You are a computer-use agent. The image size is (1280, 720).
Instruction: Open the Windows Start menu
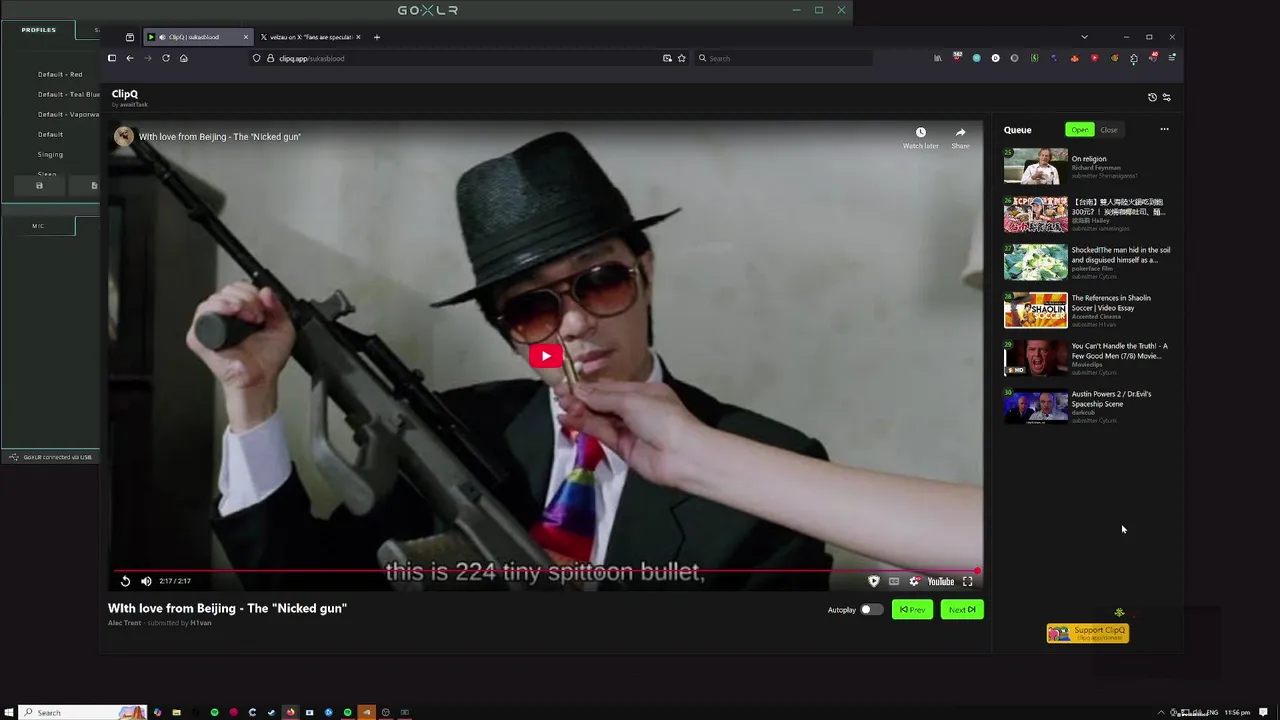(x=9, y=712)
